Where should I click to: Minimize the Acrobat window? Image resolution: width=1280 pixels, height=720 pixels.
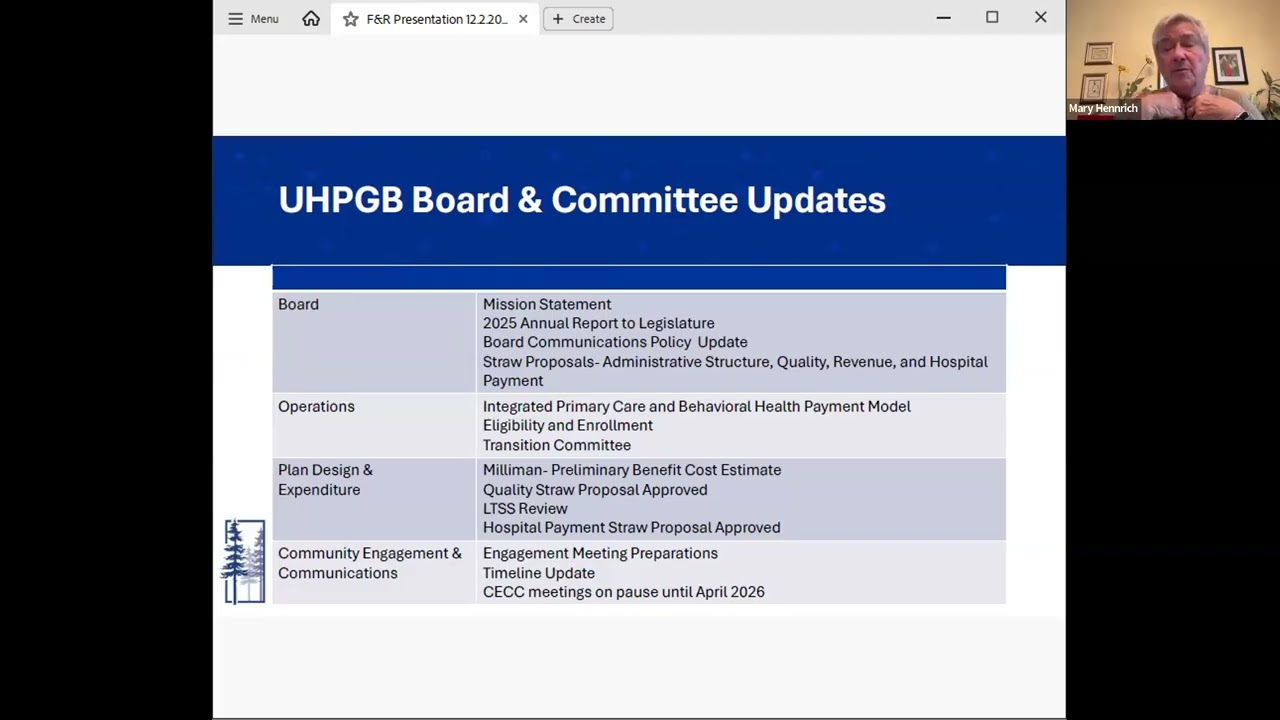[943, 18]
